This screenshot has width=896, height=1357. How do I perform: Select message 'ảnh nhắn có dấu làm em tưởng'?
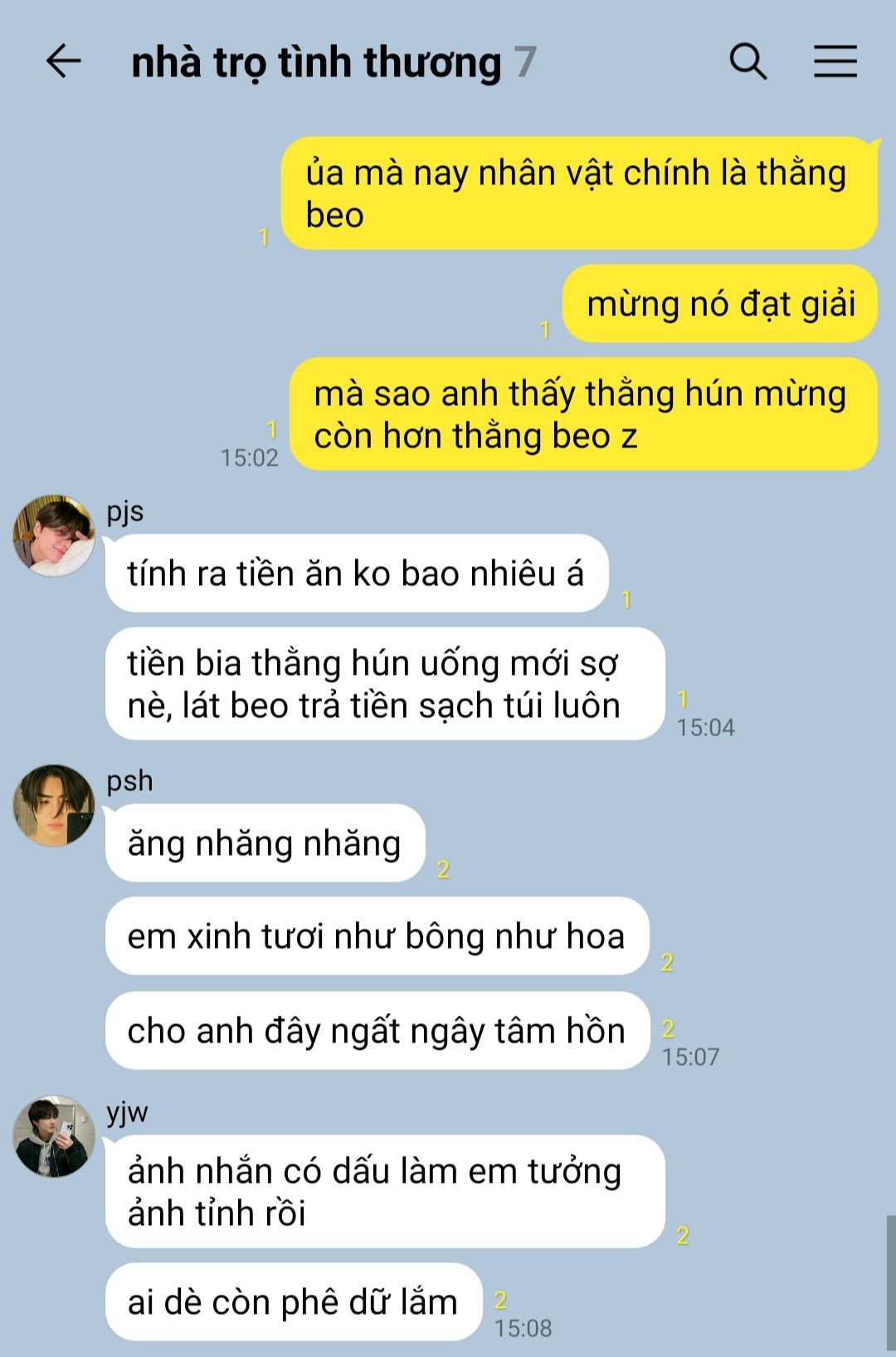click(x=385, y=1191)
